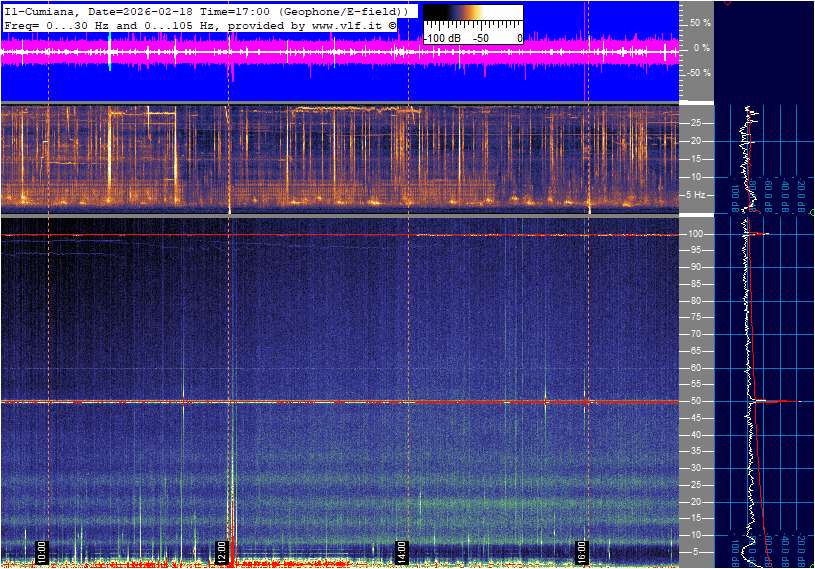Image resolution: width=815 pixels, height=569 pixels.
Task: Click the 10:00 time marker label
Action: (x=41, y=551)
